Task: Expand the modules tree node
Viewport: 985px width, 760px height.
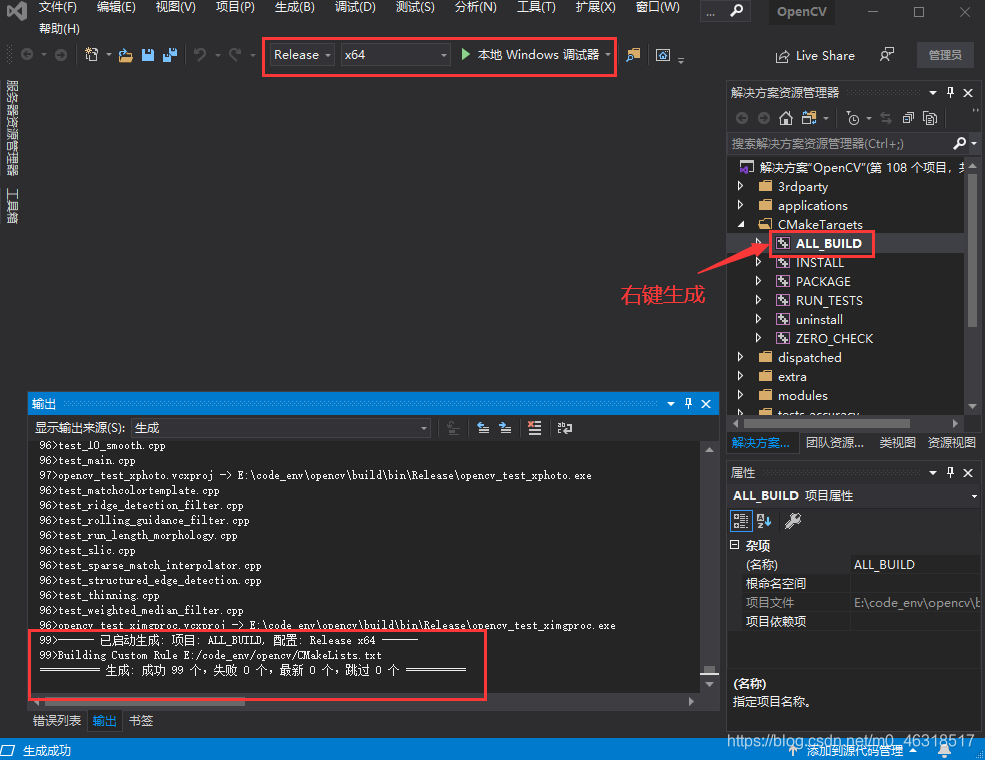Action: coord(740,395)
